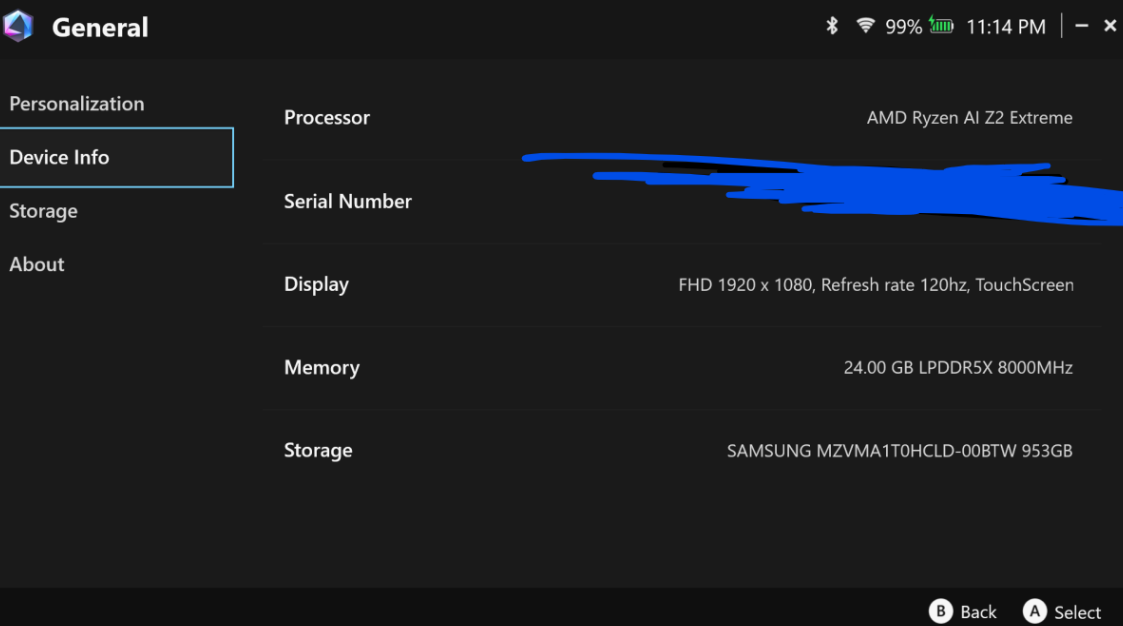Click the Legion Space logo icon
Image resolution: width=1123 pixels, height=626 pixels.
click(19, 26)
